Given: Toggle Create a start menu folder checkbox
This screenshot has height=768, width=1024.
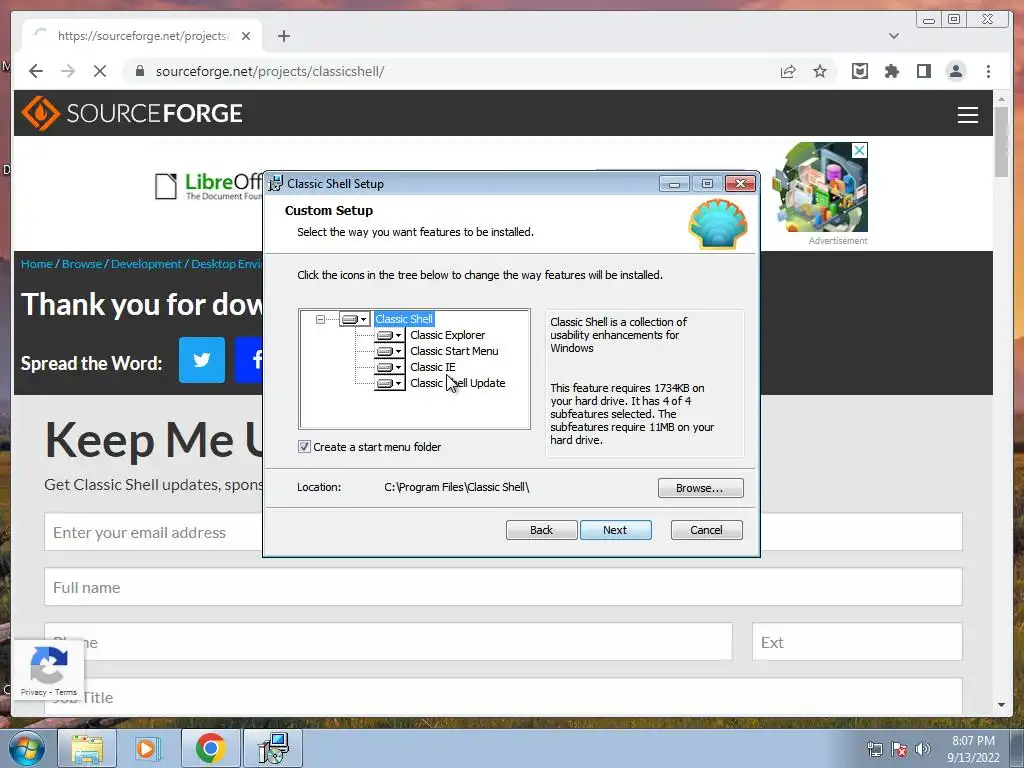Looking at the screenshot, I should click(304, 447).
